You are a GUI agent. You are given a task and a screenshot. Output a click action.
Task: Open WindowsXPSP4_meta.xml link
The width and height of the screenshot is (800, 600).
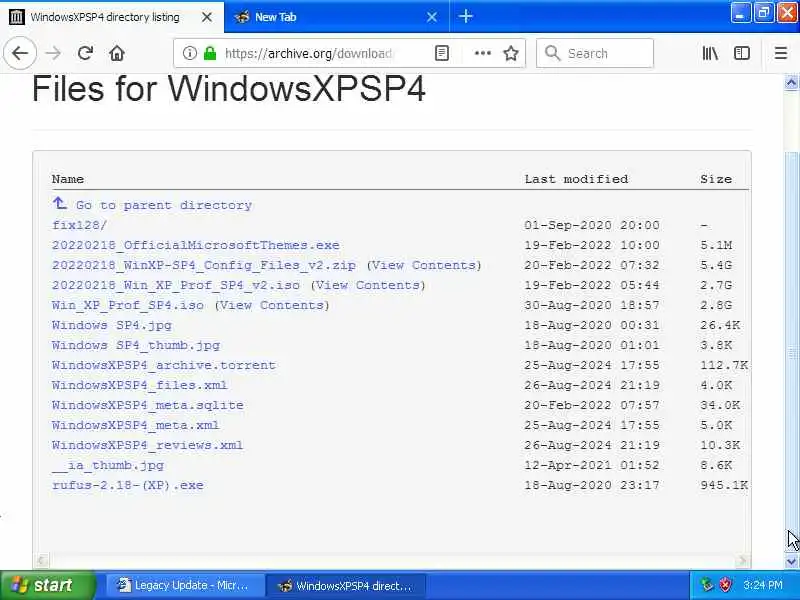[x=136, y=425]
